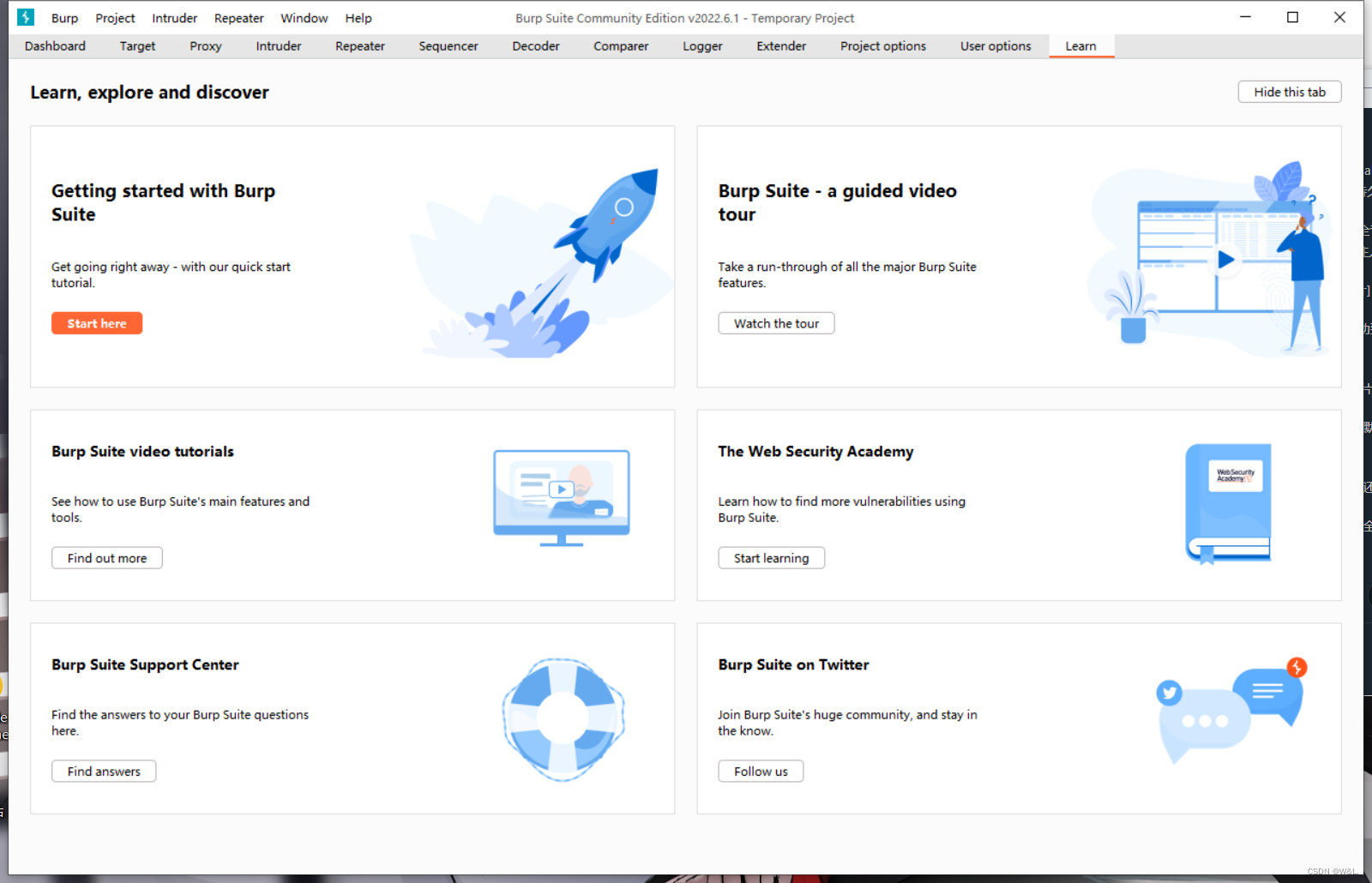Click the Twitter bird icon in chat illustration

1169,692
